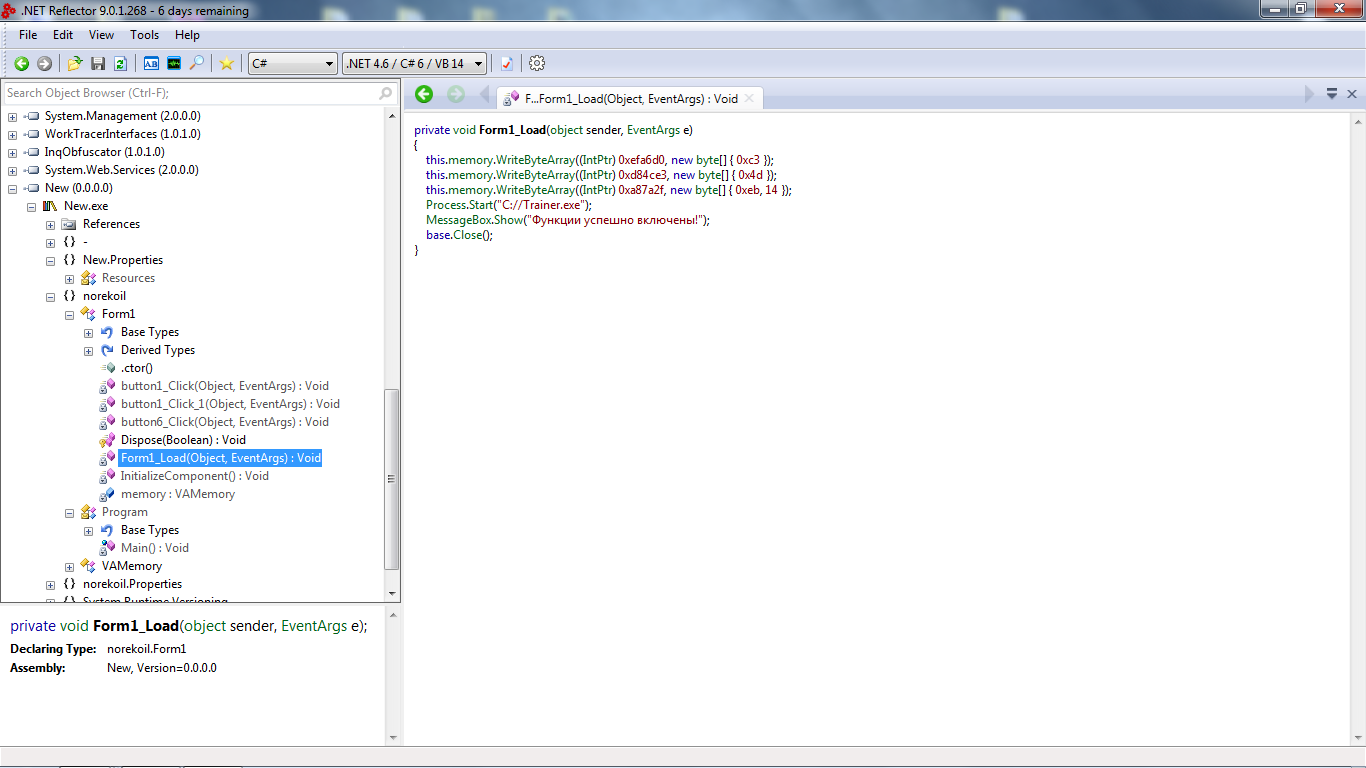Screen dimensions: 1366x768
Task: Click the toolbar green Back arrow
Action: click(21, 63)
